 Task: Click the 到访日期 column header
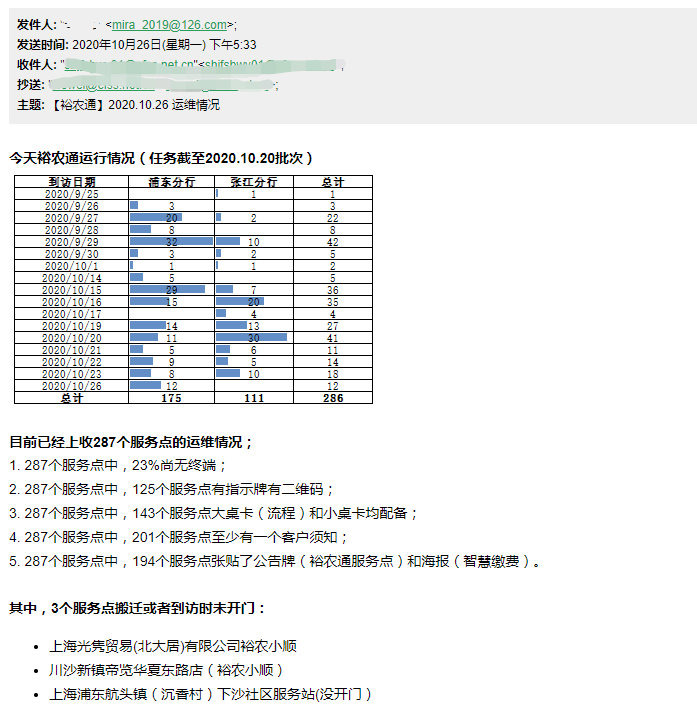72,182
